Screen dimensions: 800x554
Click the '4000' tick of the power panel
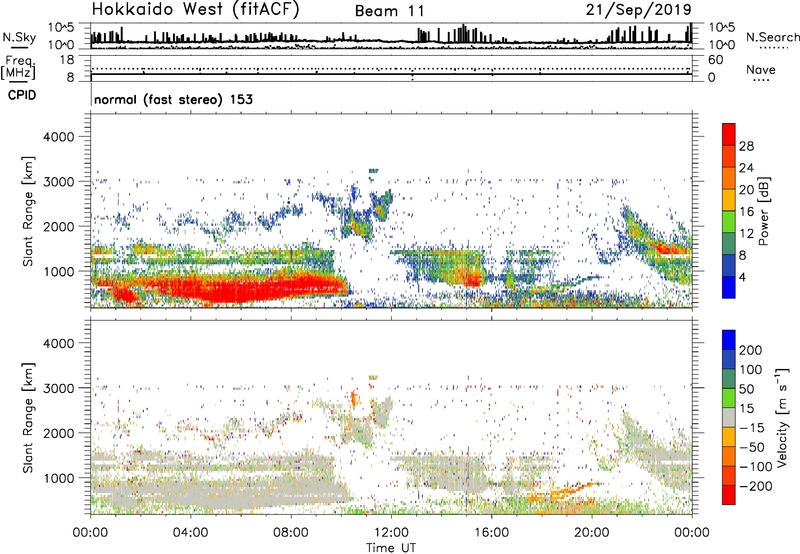[x=58, y=137]
